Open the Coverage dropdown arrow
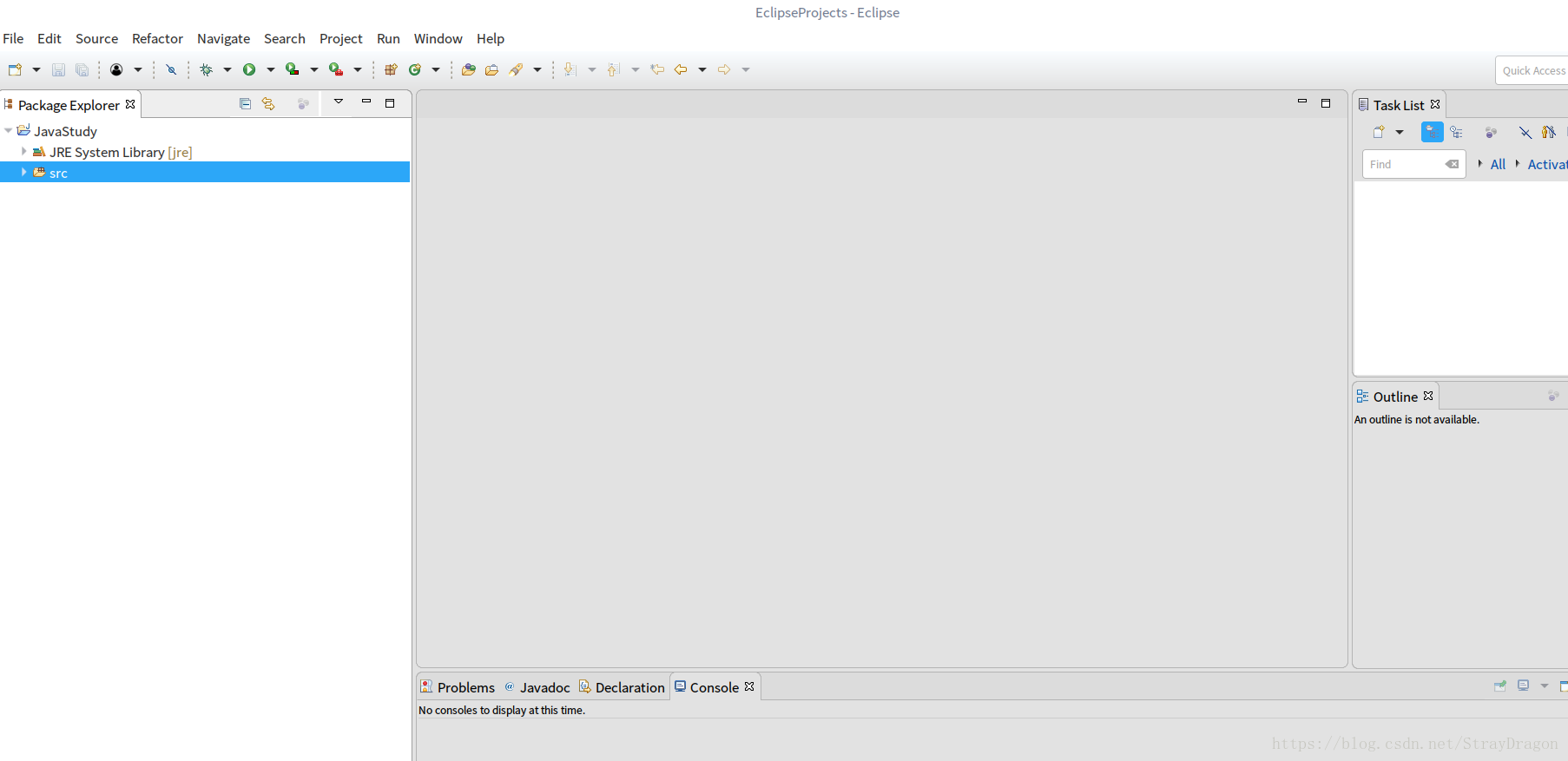Viewport: 1568px width, 761px height. coord(314,69)
